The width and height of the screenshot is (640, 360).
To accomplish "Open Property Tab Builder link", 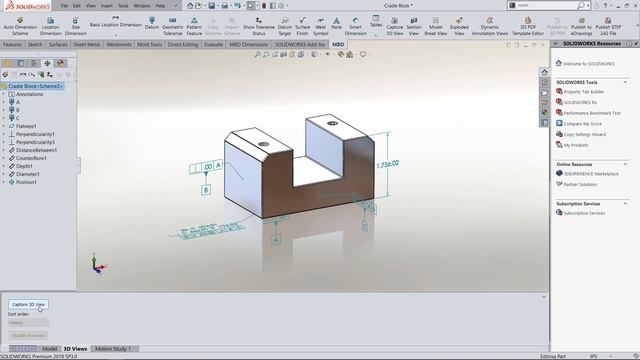I will (x=584, y=92).
